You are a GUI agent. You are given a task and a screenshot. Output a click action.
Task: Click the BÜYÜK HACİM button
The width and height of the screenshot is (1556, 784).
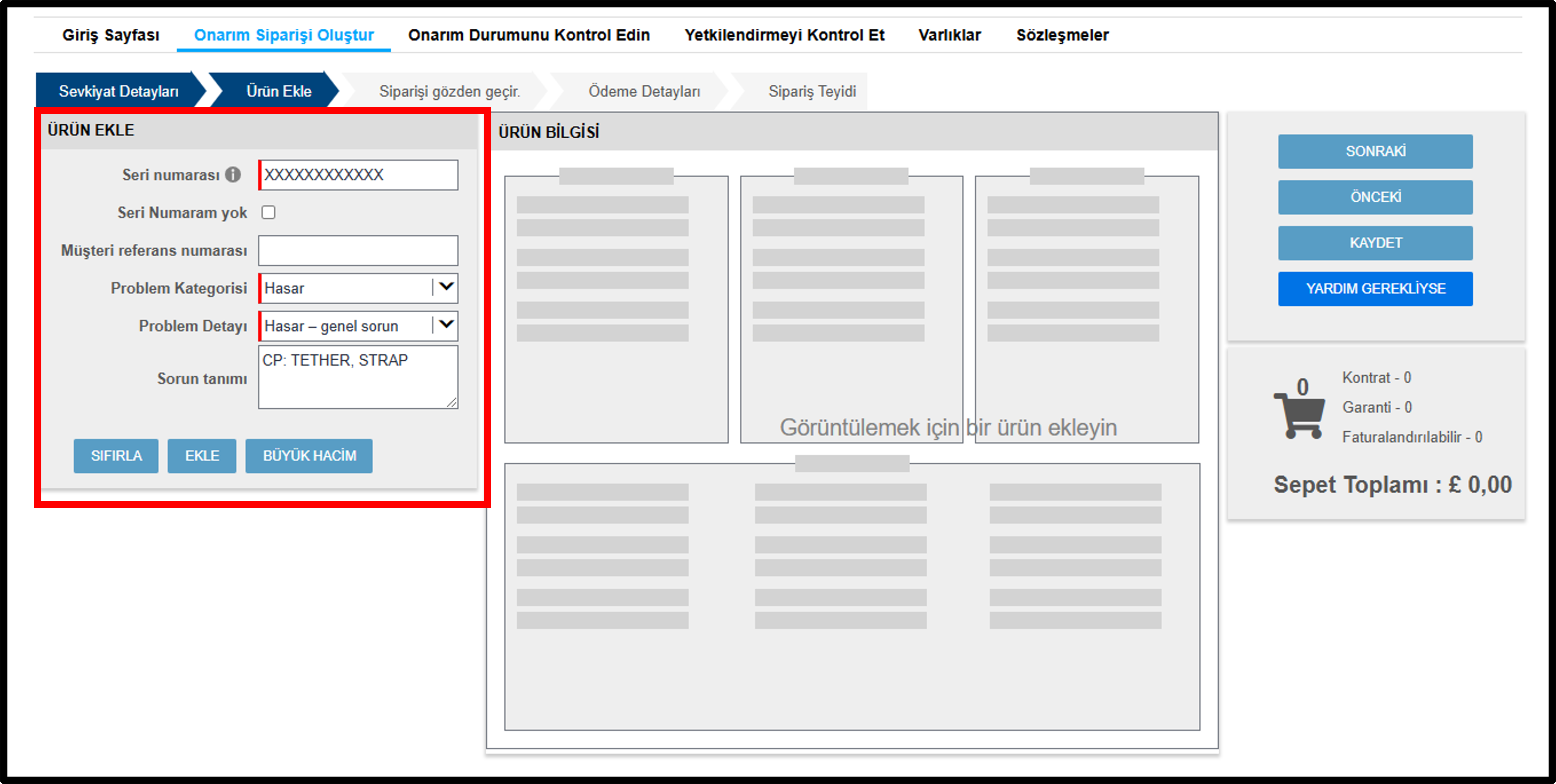[309, 456]
